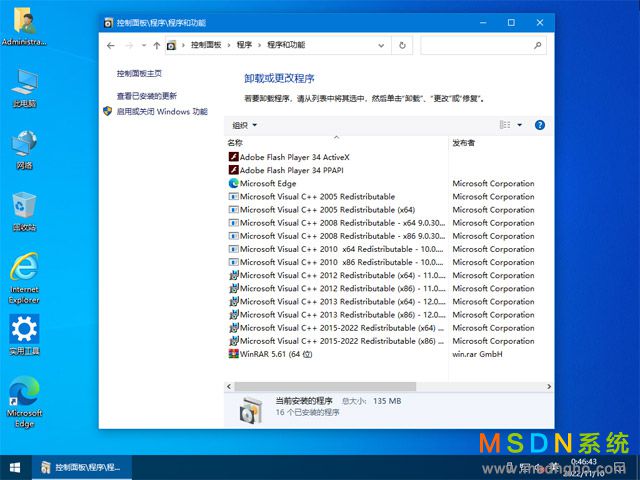Open the Recycle Bin desktop icon
640x480 pixels.
24,212
